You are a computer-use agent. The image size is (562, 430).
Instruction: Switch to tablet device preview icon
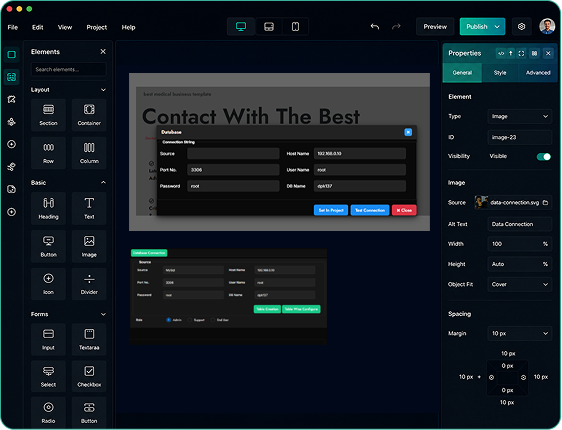tap(269, 27)
